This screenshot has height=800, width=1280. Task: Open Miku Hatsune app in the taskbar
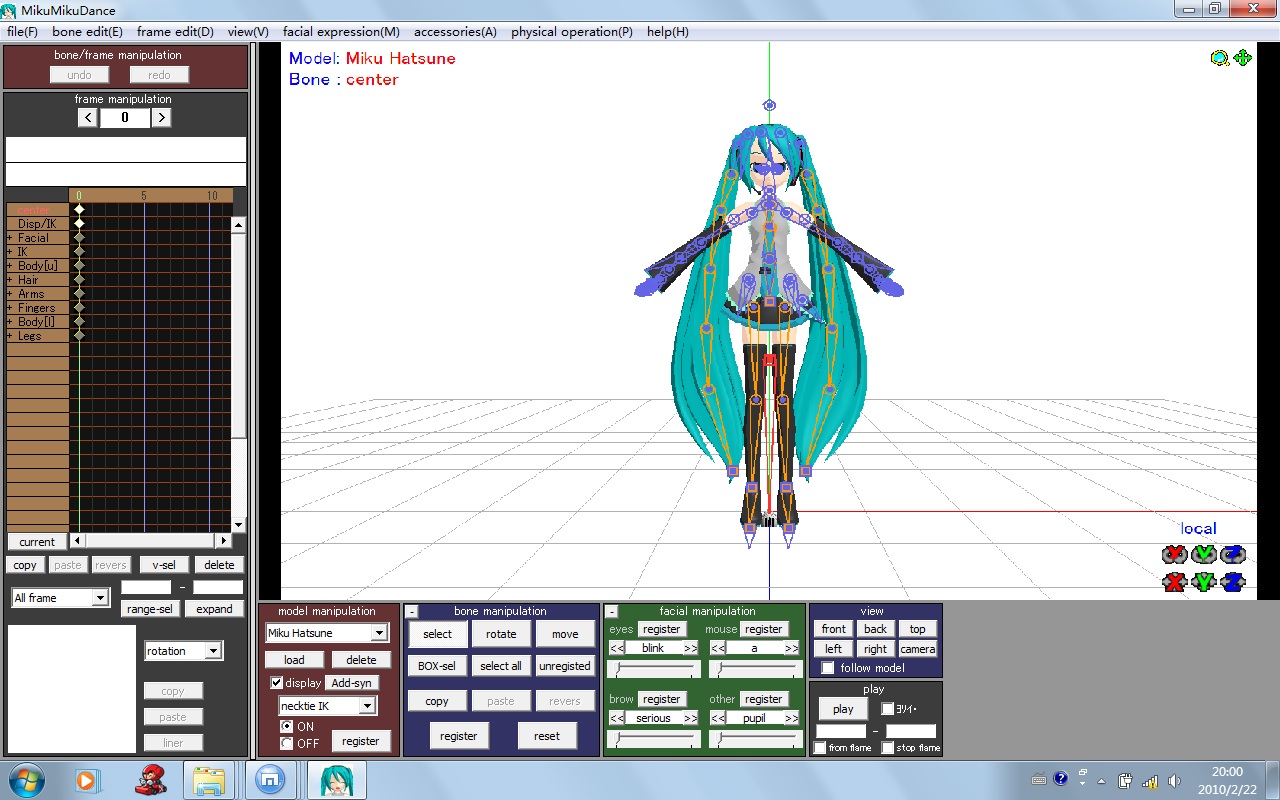337,780
